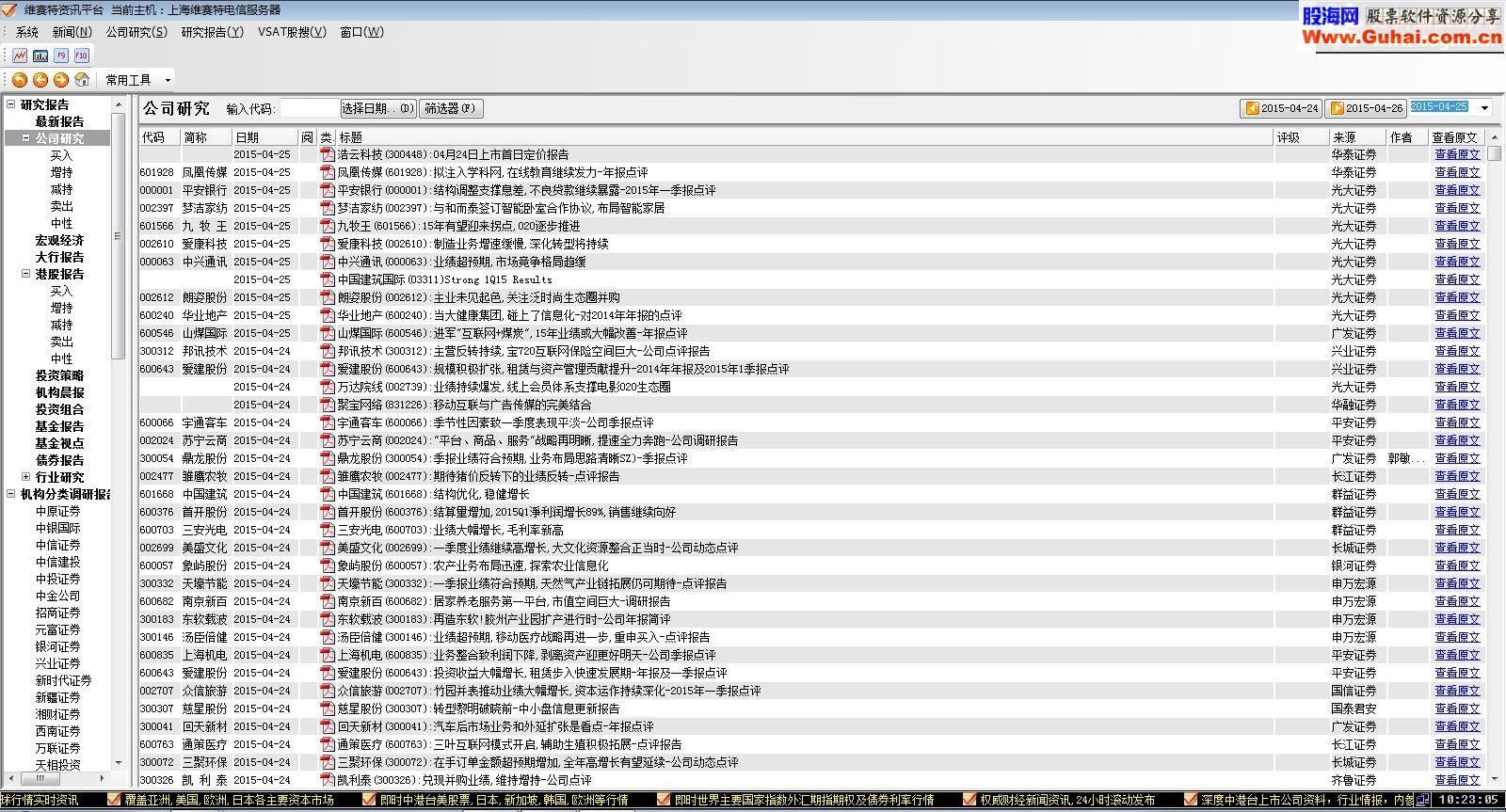Select 宏观经济 in the tree
1506x812 pixels.
(x=59, y=240)
